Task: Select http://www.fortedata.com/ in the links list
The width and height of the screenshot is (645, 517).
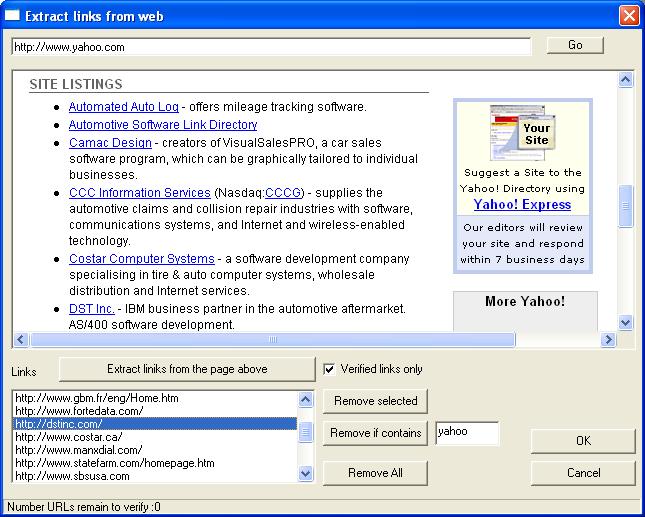Action: (155, 411)
